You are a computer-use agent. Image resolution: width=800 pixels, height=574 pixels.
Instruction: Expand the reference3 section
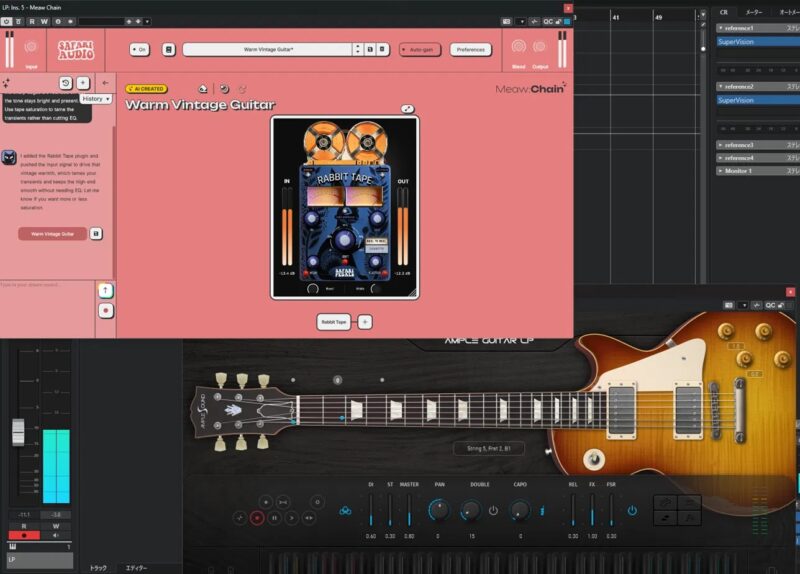(720, 145)
